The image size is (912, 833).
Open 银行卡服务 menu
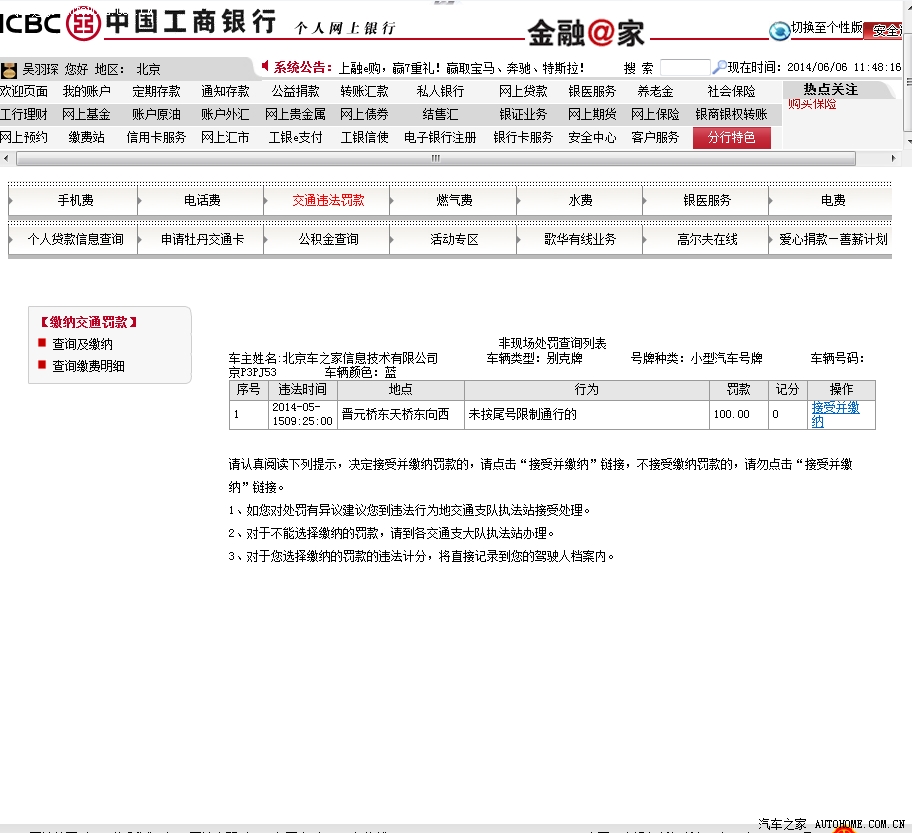tap(523, 137)
